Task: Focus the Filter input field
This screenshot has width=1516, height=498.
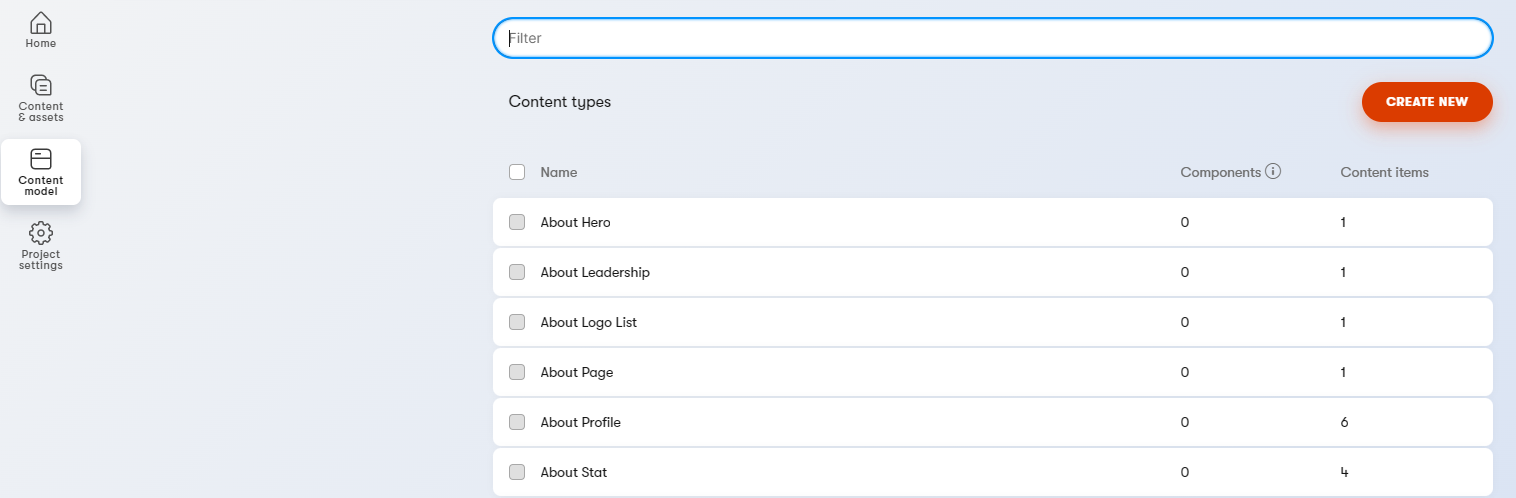Action: coord(993,38)
